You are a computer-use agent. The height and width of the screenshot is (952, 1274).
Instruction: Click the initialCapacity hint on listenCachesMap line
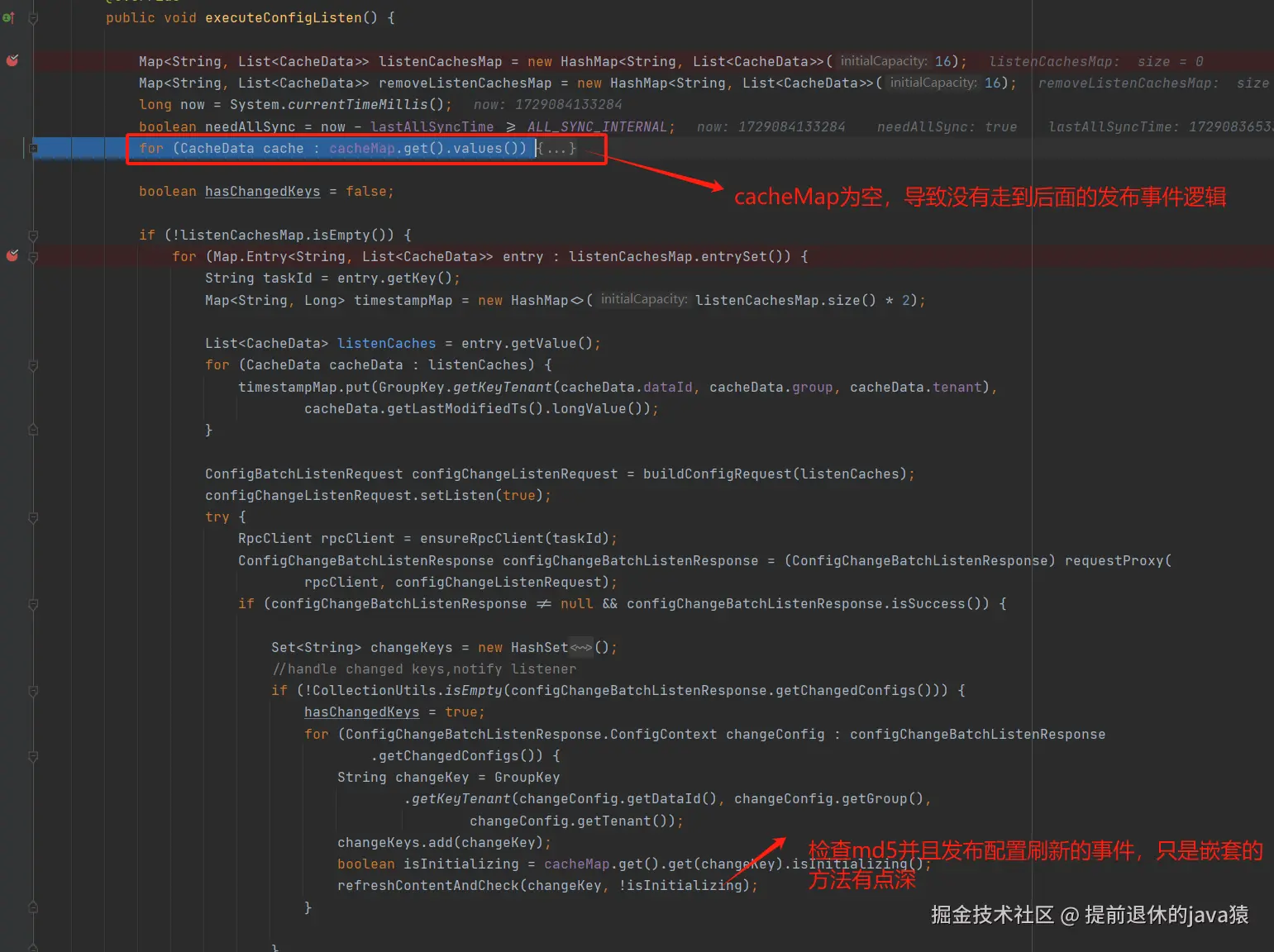pyautogui.click(x=884, y=61)
